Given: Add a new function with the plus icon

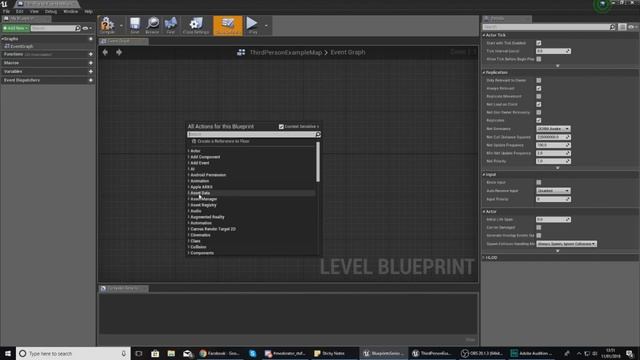Looking at the screenshot, I should pos(91,54).
